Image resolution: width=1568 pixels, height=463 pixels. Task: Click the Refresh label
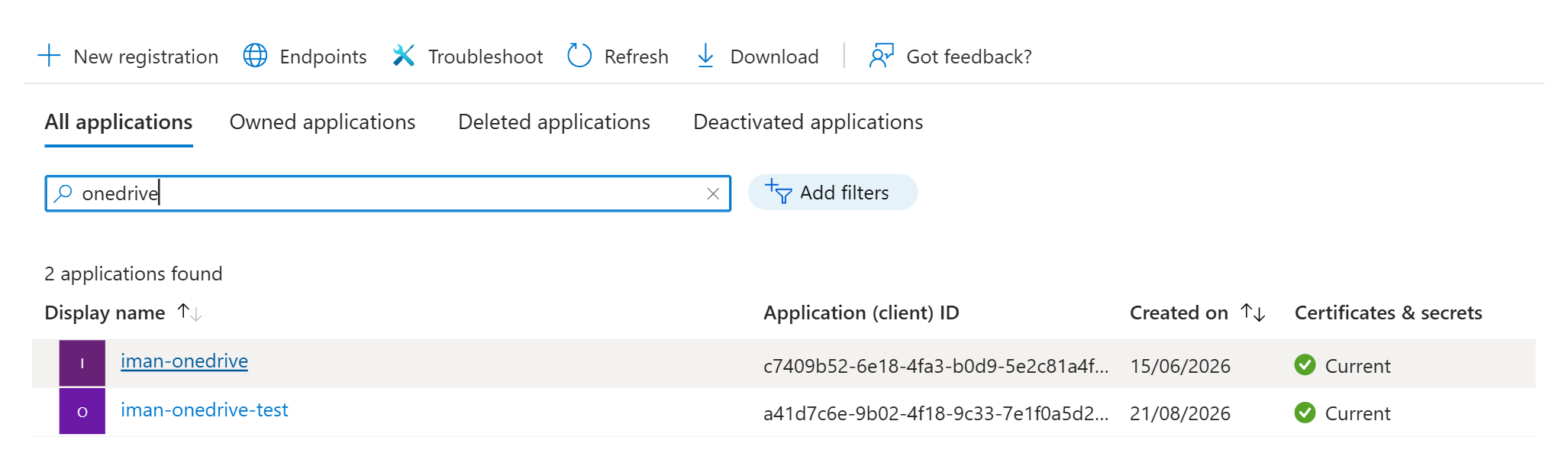(x=636, y=57)
